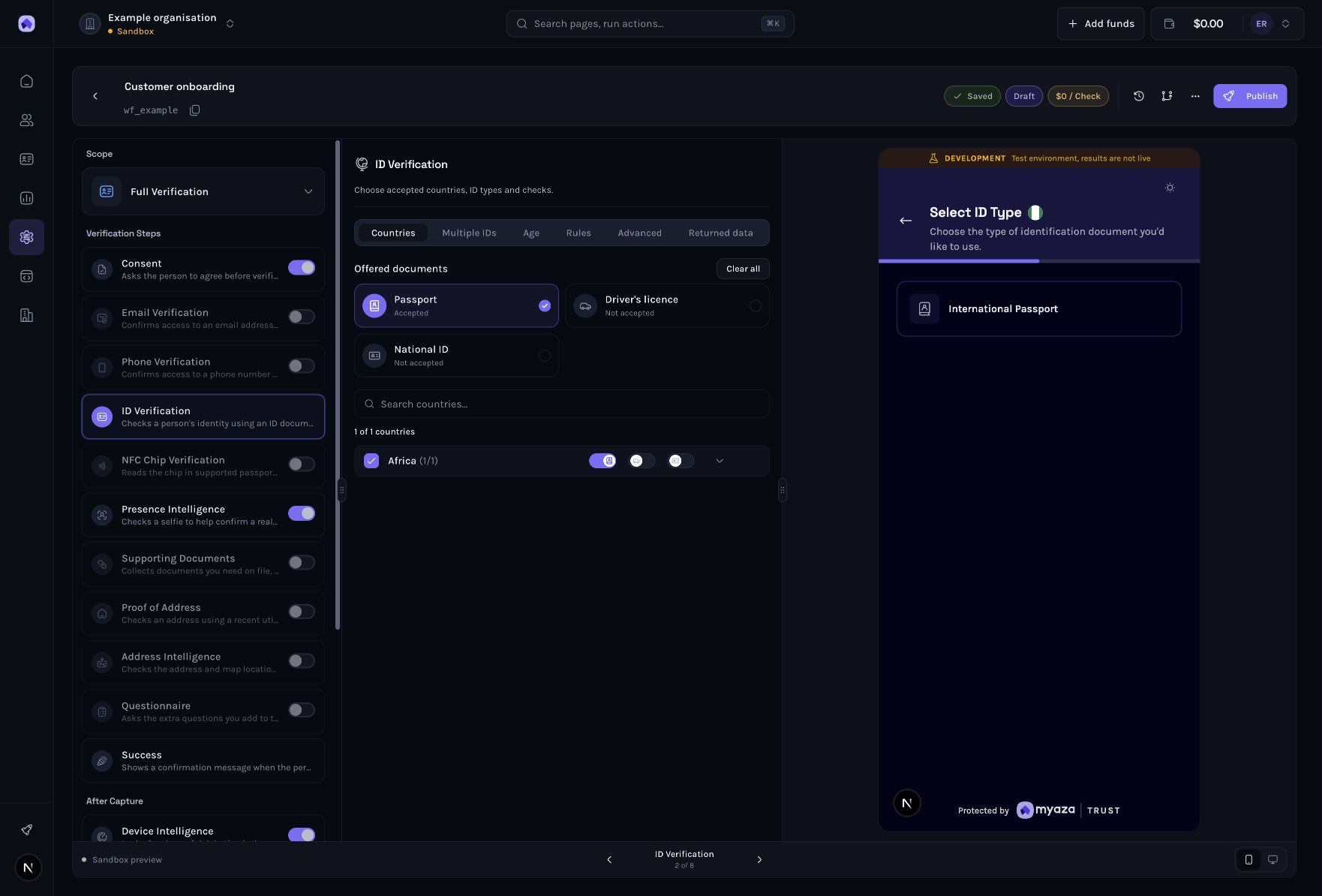Toggle Africa passport document switch
This screenshot has width=1322, height=896.
pyautogui.click(x=602, y=461)
